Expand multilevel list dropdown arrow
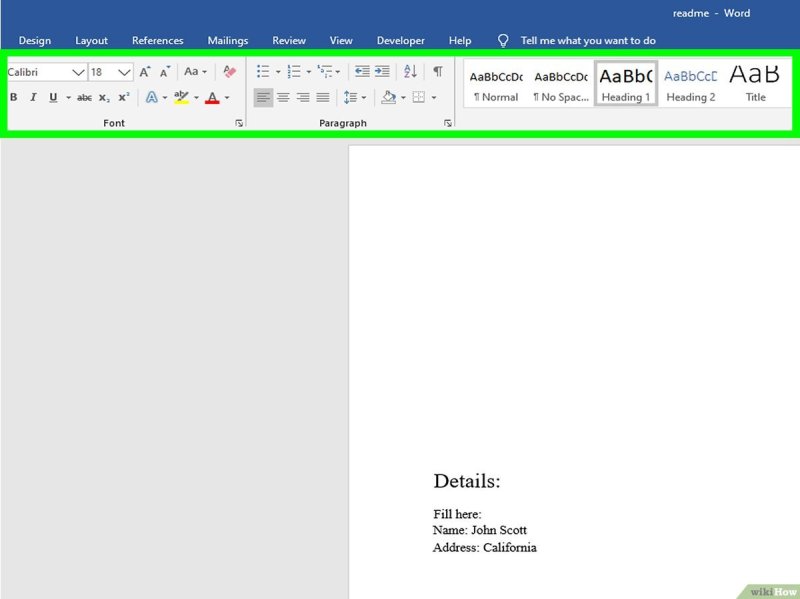 (x=338, y=72)
